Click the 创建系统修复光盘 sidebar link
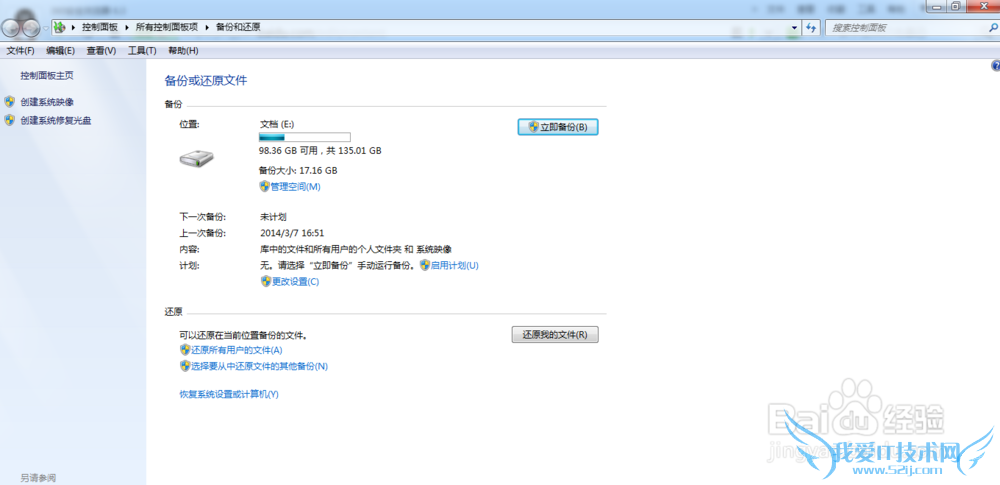 click(x=55, y=120)
